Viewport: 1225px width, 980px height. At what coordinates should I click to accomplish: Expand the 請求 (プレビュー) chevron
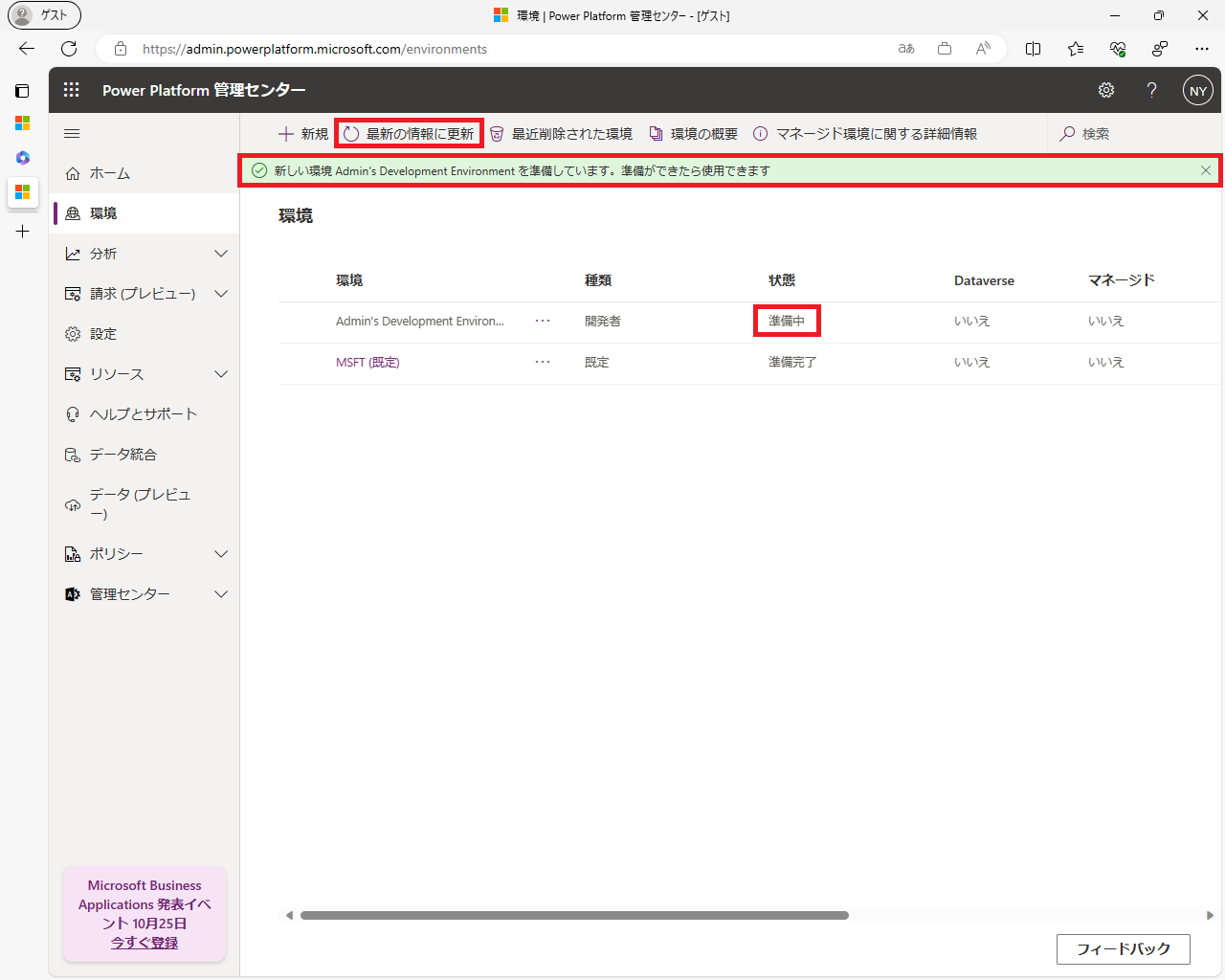(x=221, y=294)
